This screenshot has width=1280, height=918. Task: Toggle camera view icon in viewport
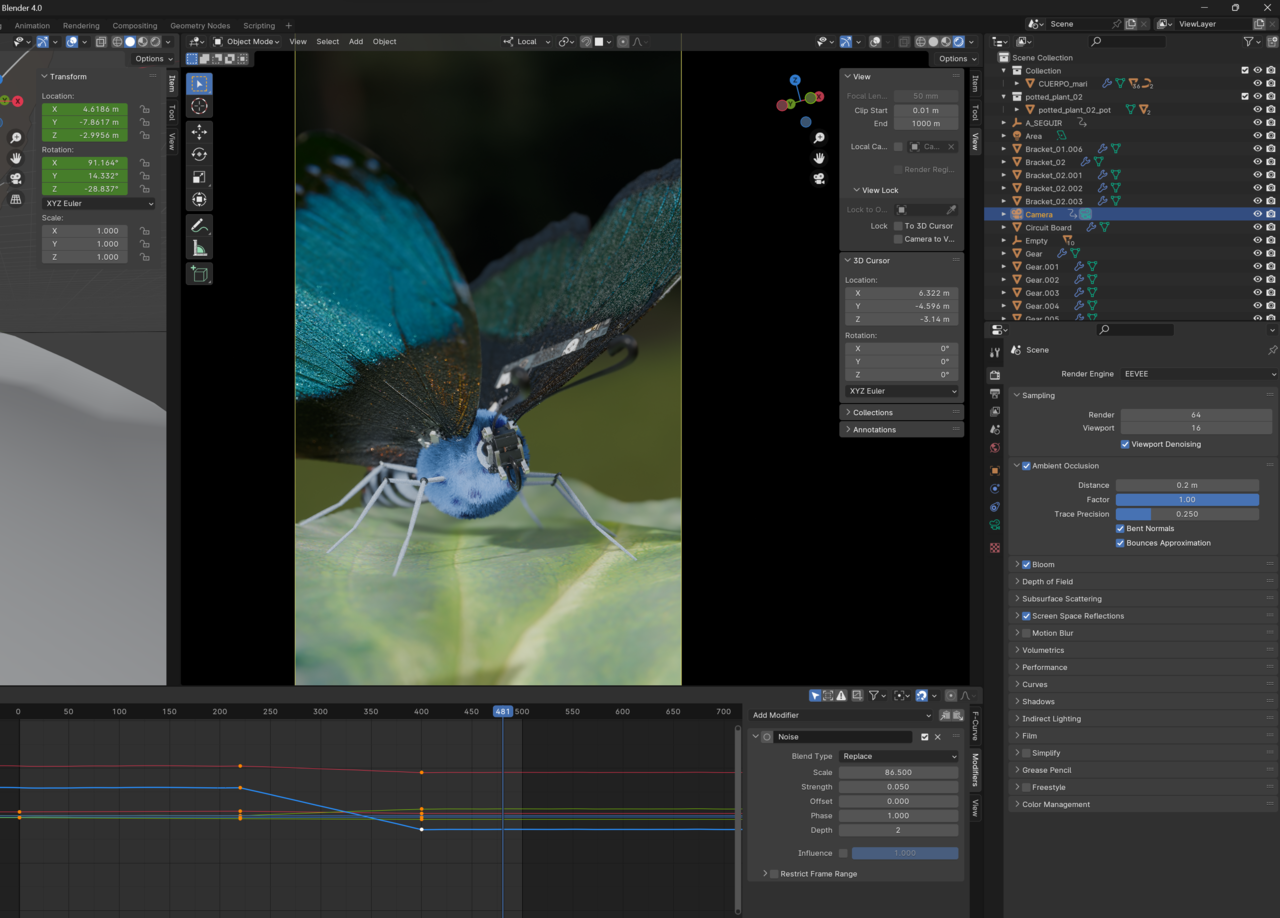pyautogui.click(x=819, y=179)
